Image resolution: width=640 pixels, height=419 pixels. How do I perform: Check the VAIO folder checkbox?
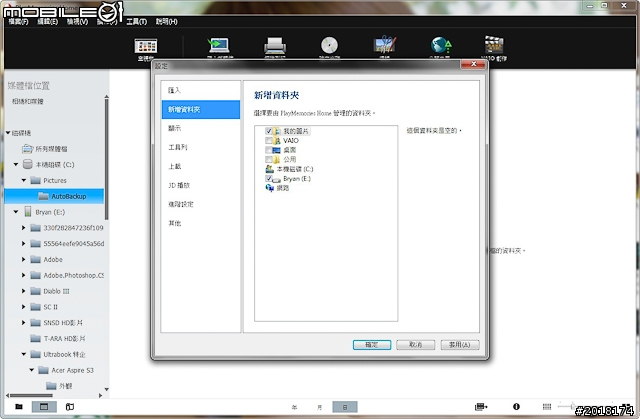[x=269, y=141]
